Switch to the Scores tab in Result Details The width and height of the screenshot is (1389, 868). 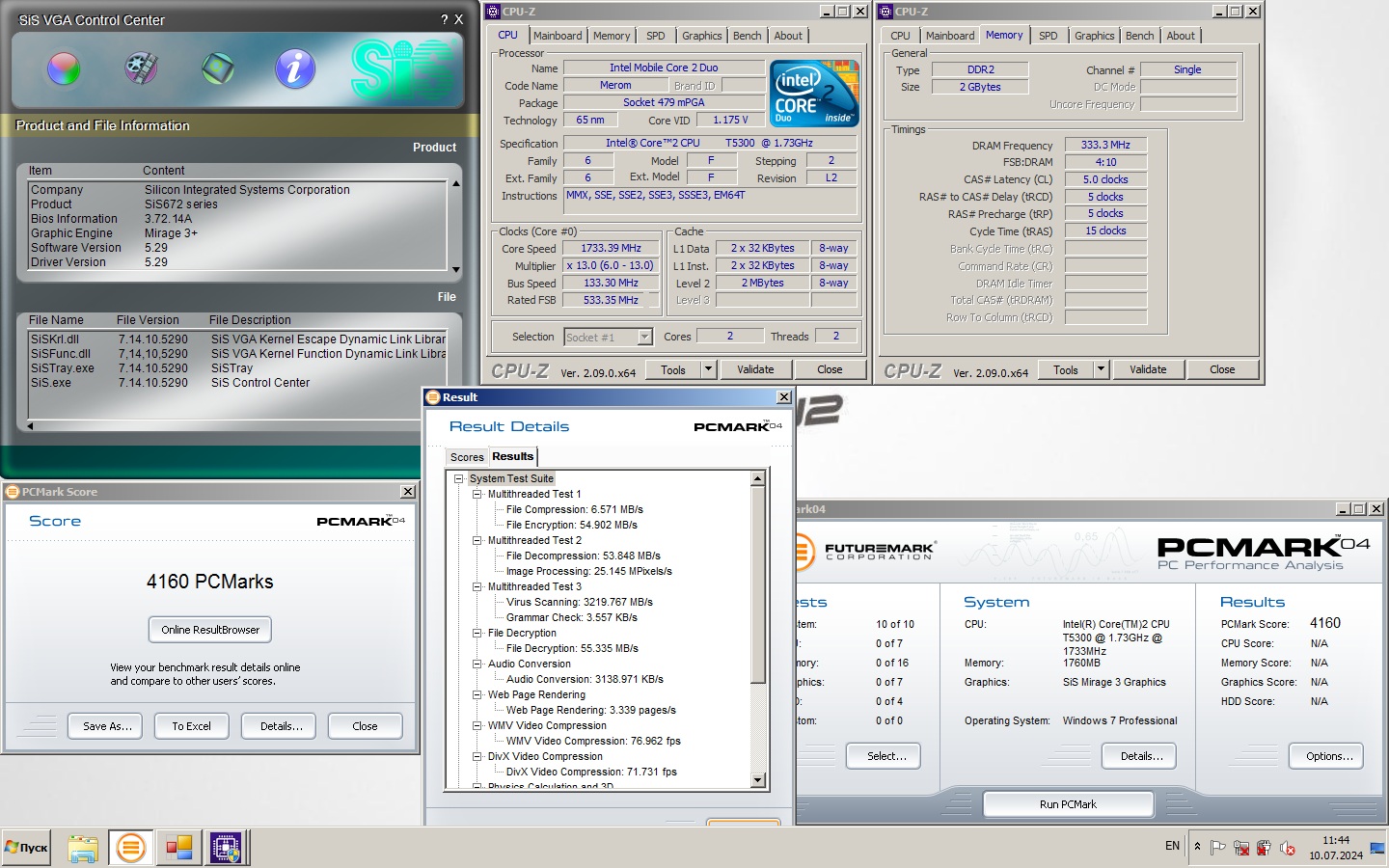(467, 457)
